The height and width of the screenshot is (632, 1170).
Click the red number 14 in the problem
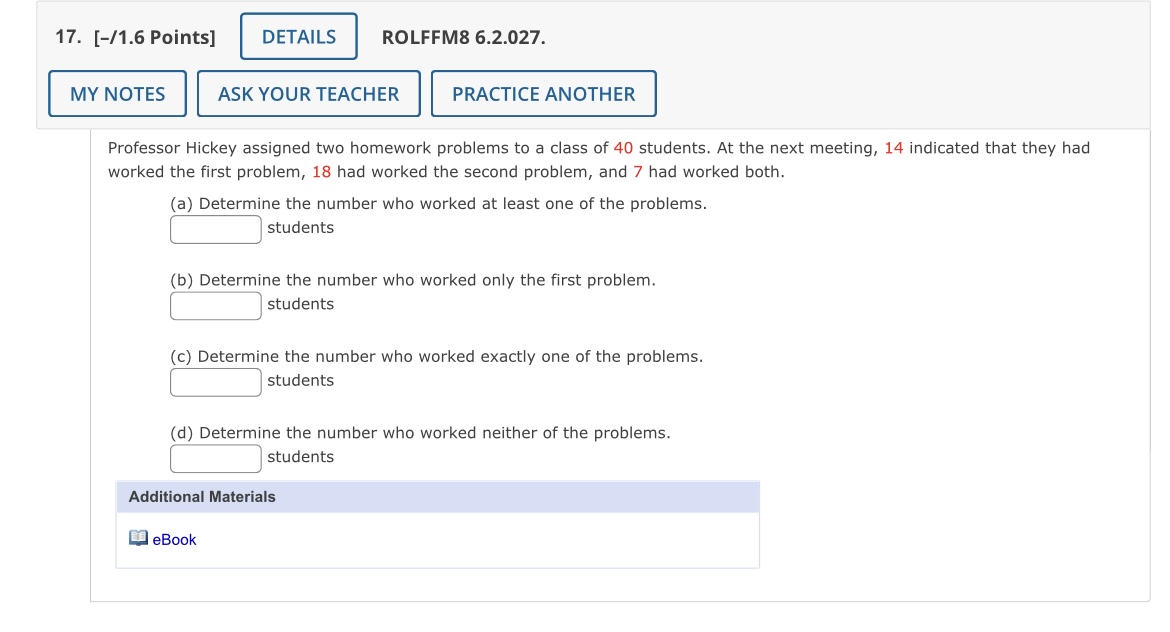[x=893, y=147]
